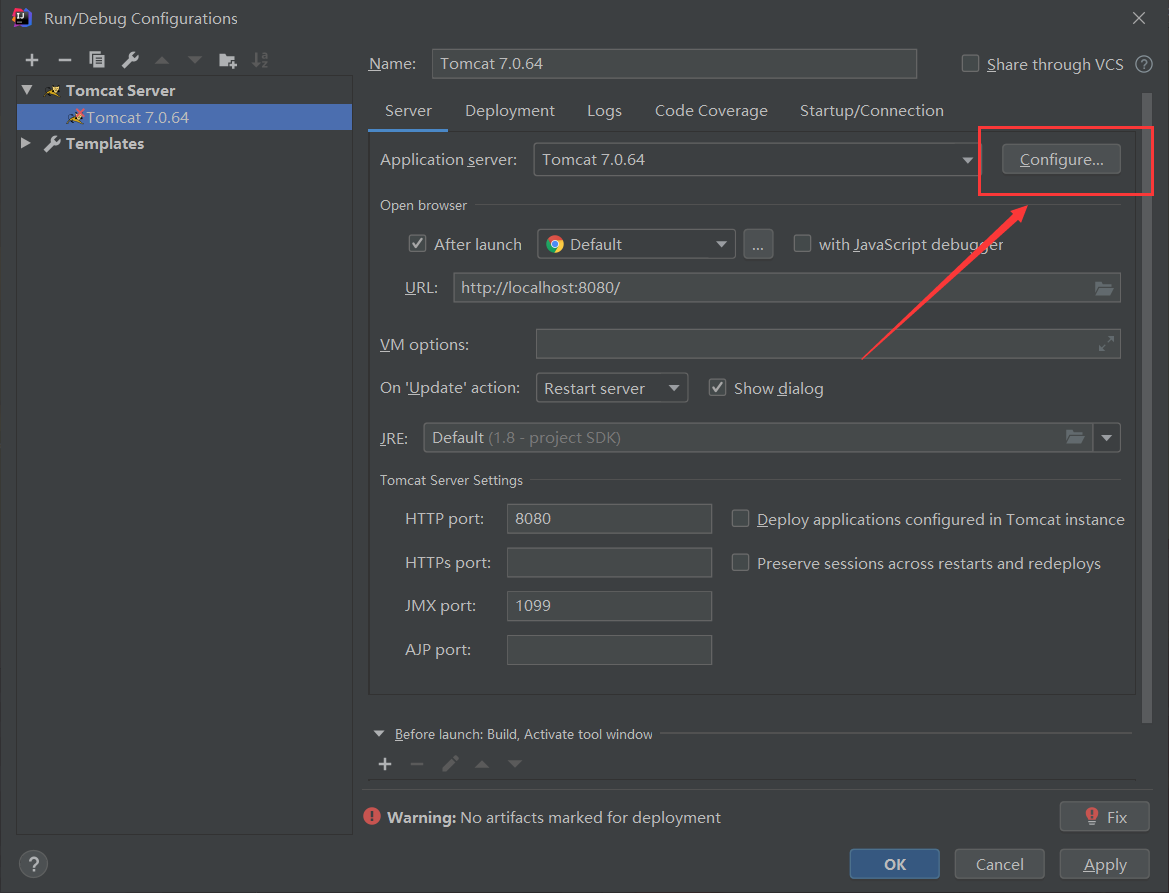Open help with bottom-left question mark
Screen dimensions: 1169x893
tap(34, 865)
